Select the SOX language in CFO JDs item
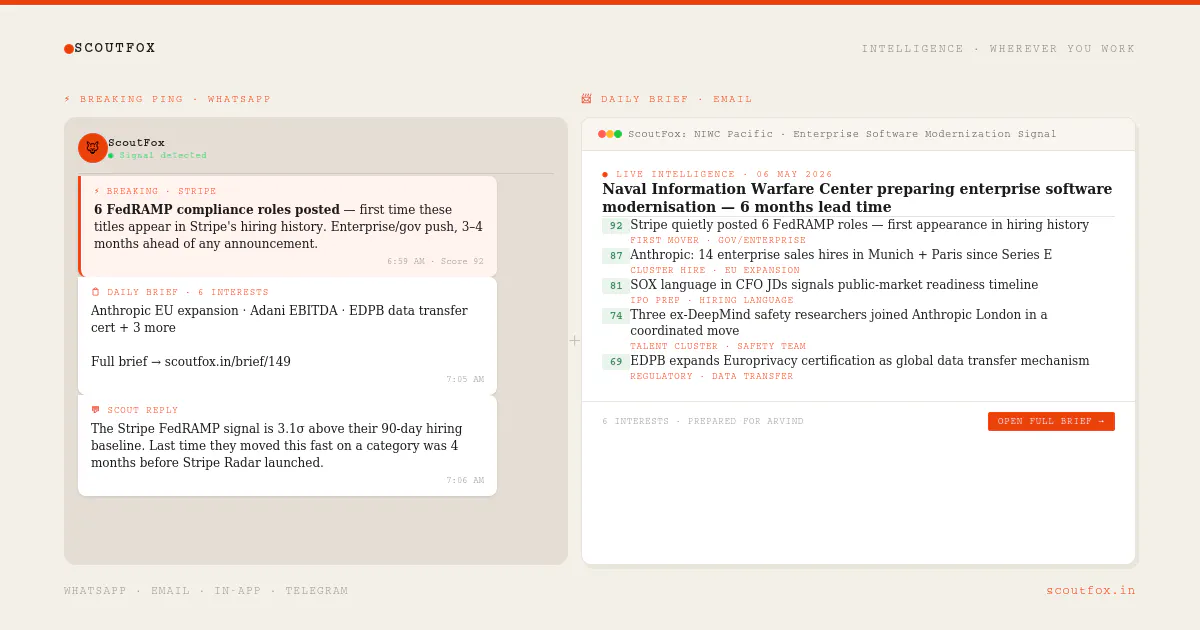The image size is (1200, 630). point(834,285)
